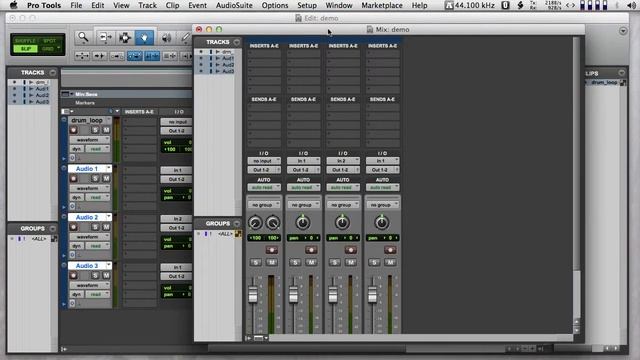Open the Audio 2 track name dropdown arrow

point(109,217)
